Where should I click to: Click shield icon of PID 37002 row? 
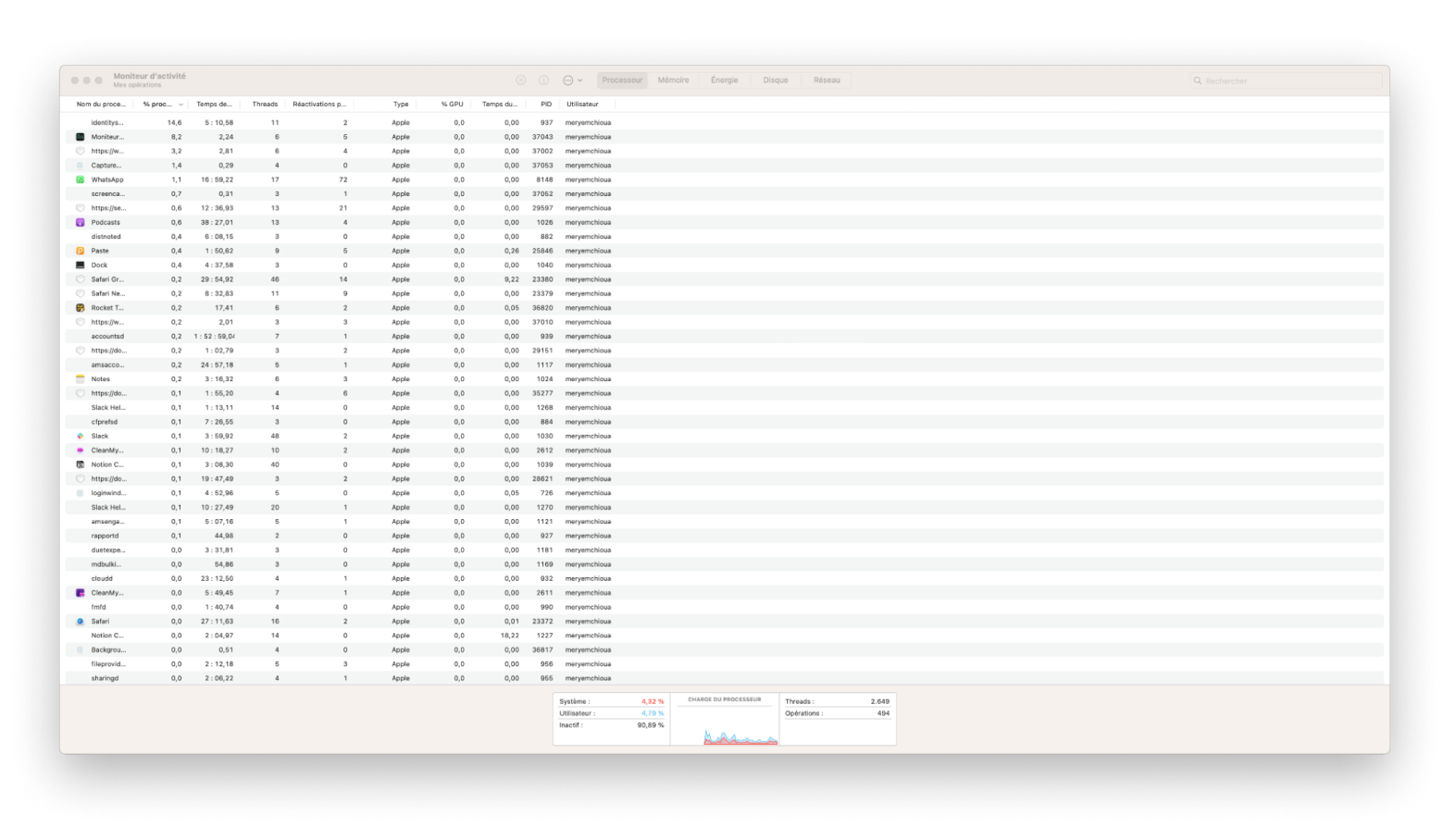coord(81,151)
